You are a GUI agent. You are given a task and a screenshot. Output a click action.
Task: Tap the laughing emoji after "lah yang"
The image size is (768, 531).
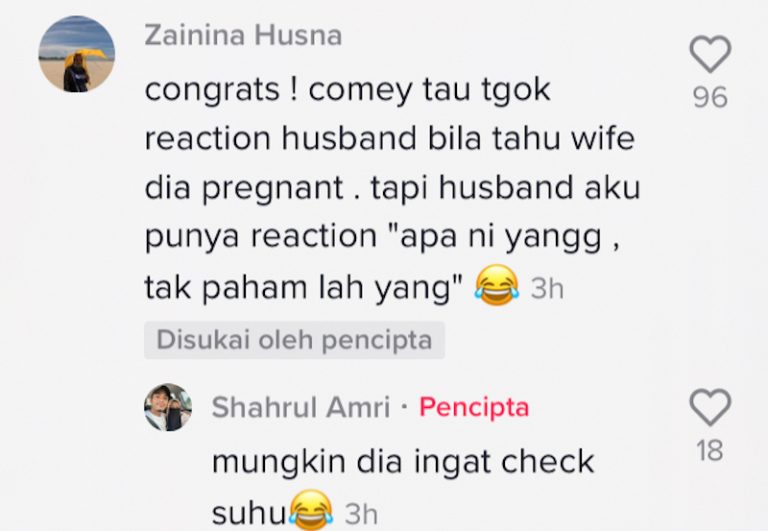[497, 286]
